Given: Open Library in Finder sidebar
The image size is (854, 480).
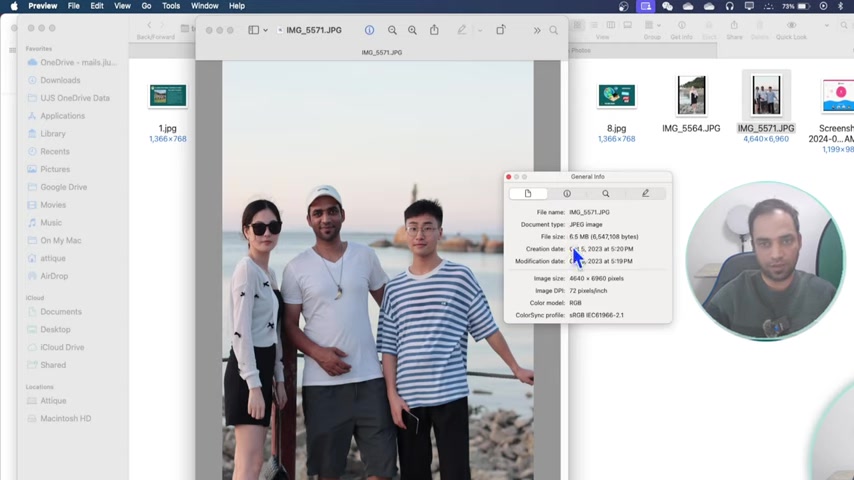Looking at the screenshot, I should pos(46,133).
